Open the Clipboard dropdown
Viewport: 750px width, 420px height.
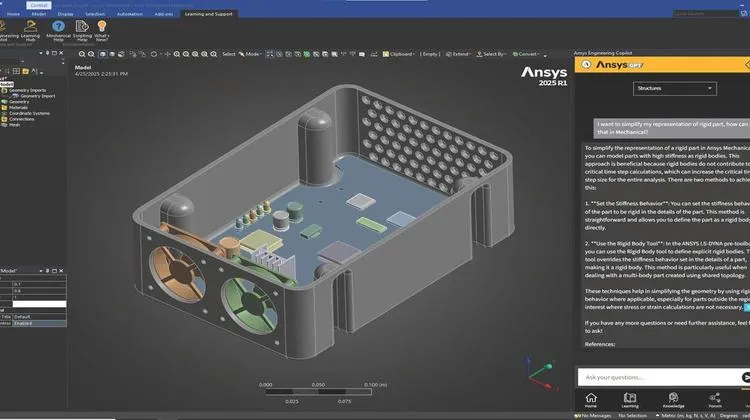pyautogui.click(x=398, y=55)
